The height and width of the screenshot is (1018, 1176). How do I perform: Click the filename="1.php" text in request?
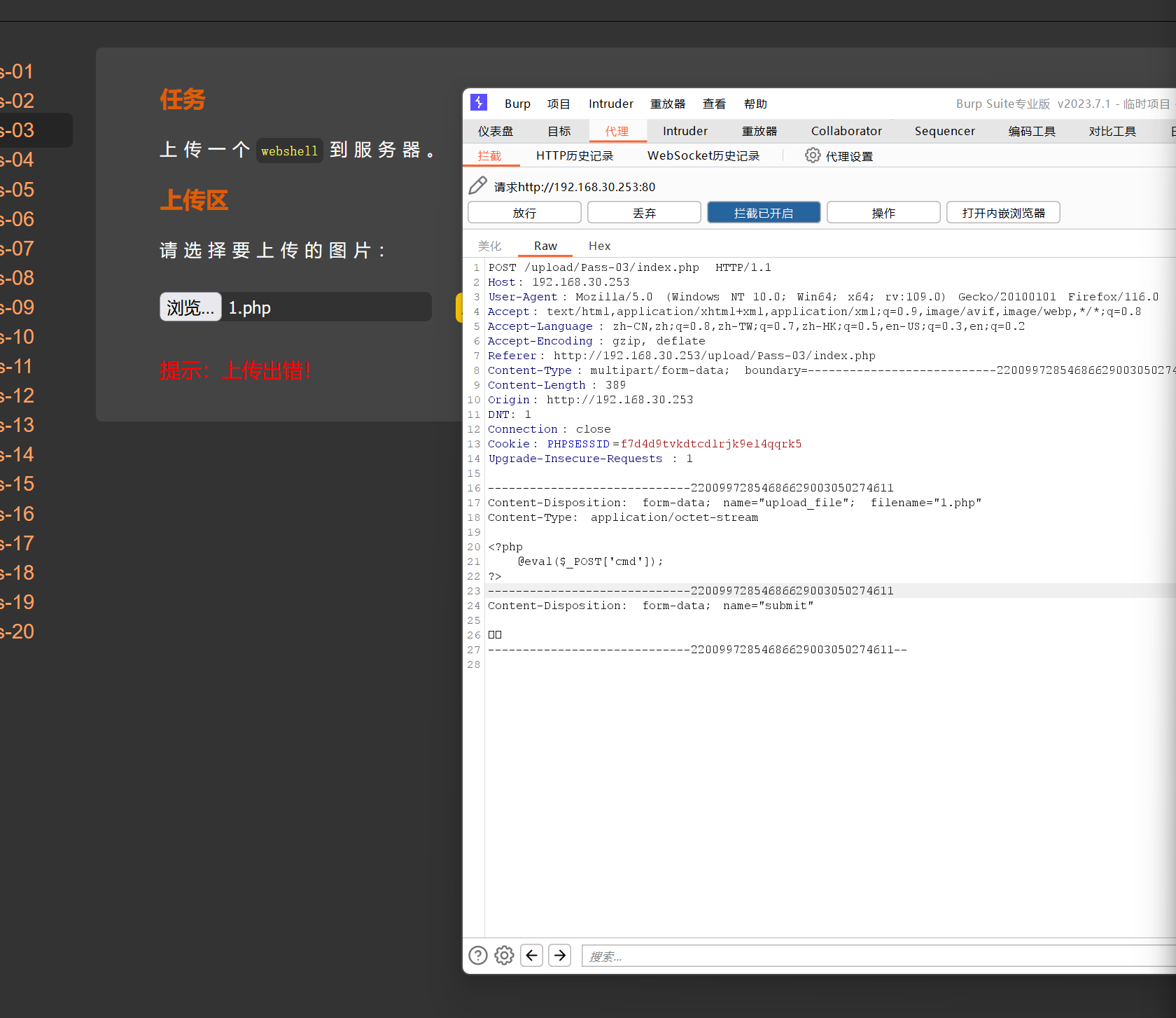click(x=925, y=503)
